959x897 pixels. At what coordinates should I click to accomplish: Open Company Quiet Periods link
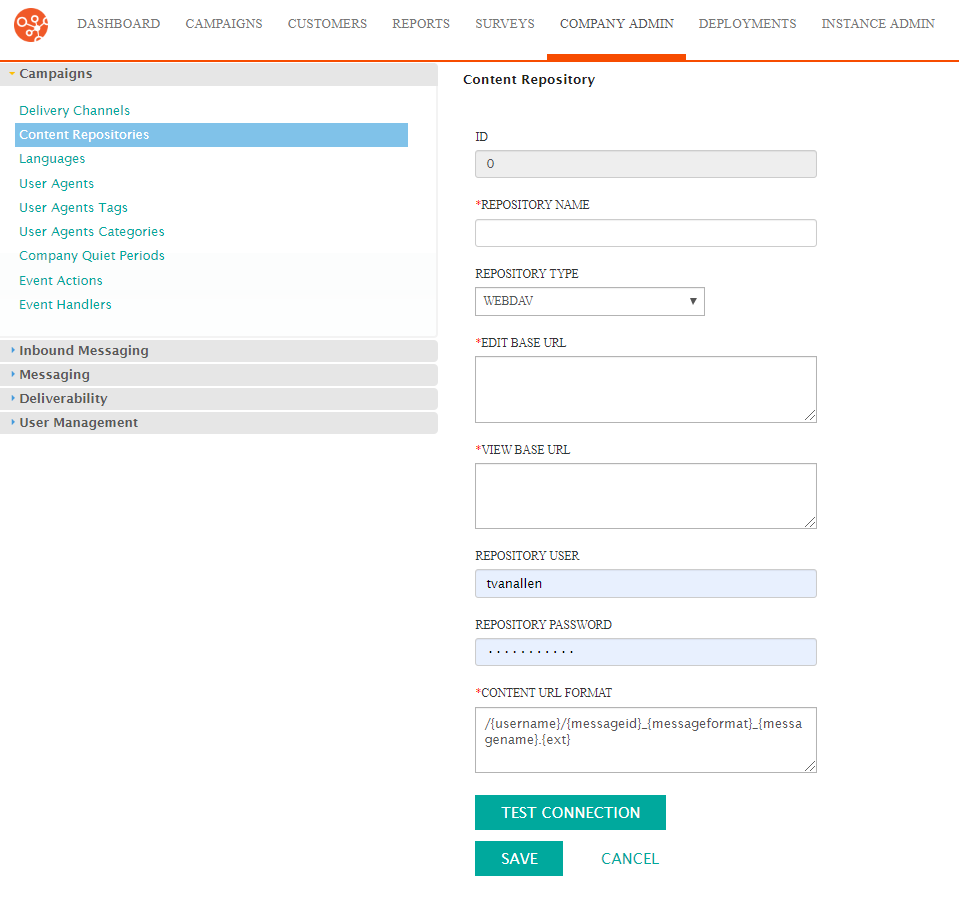click(92, 256)
